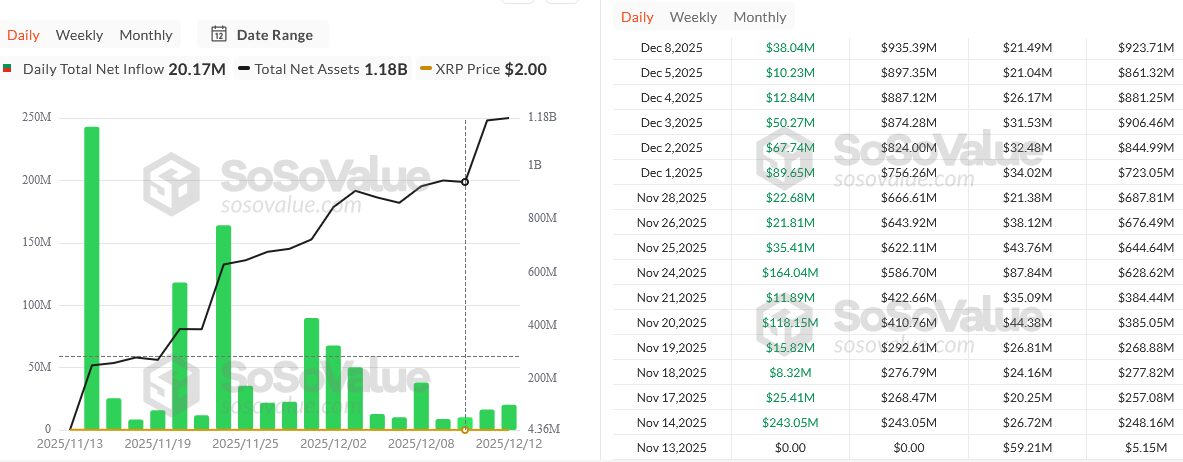This screenshot has height=462, width=1183.
Task: Click the orange marker on the x-axis
Action: (465, 430)
